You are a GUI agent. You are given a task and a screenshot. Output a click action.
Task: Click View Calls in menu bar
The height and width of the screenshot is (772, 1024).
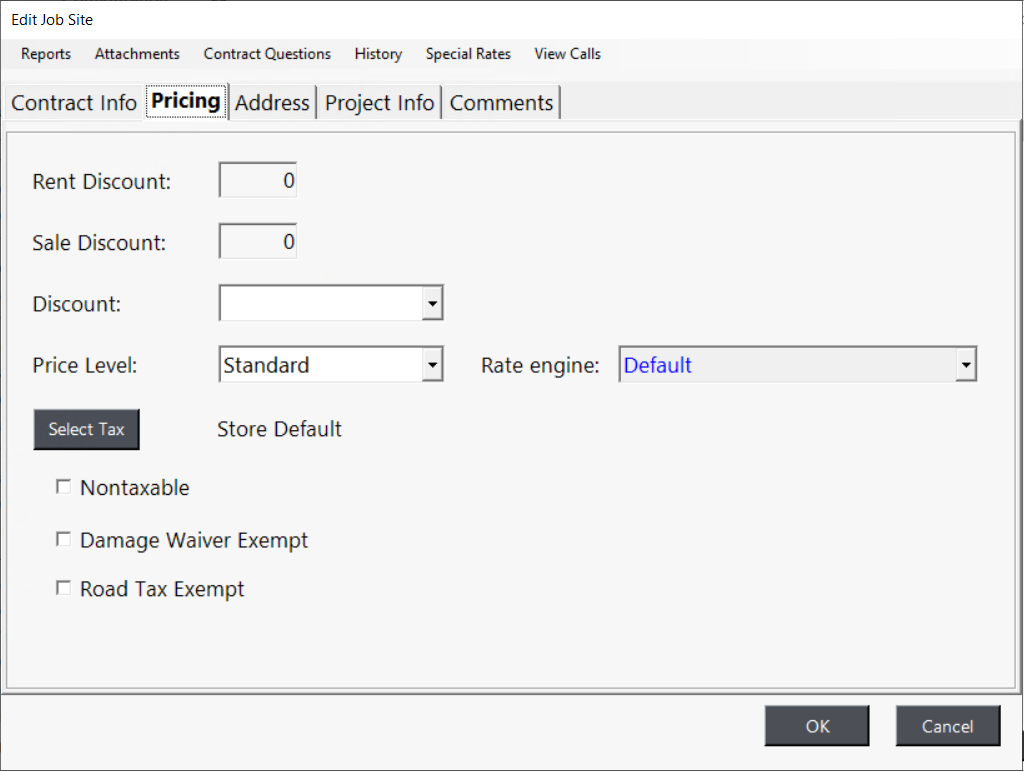(x=567, y=54)
